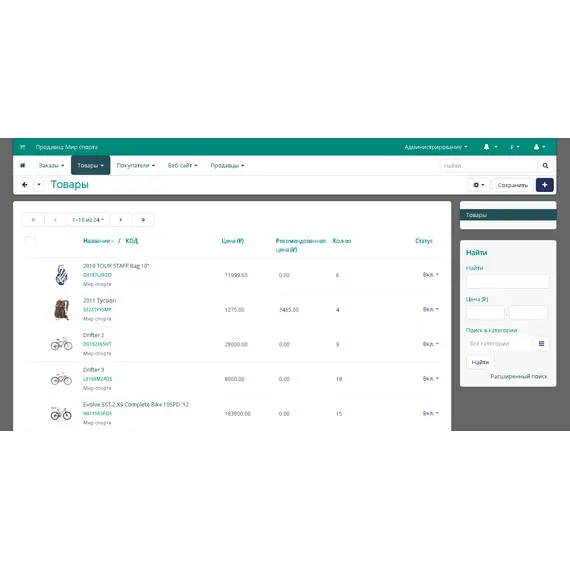Open user account menu icon
The width and height of the screenshot is (570, 570).
click(x=539, y=147)
